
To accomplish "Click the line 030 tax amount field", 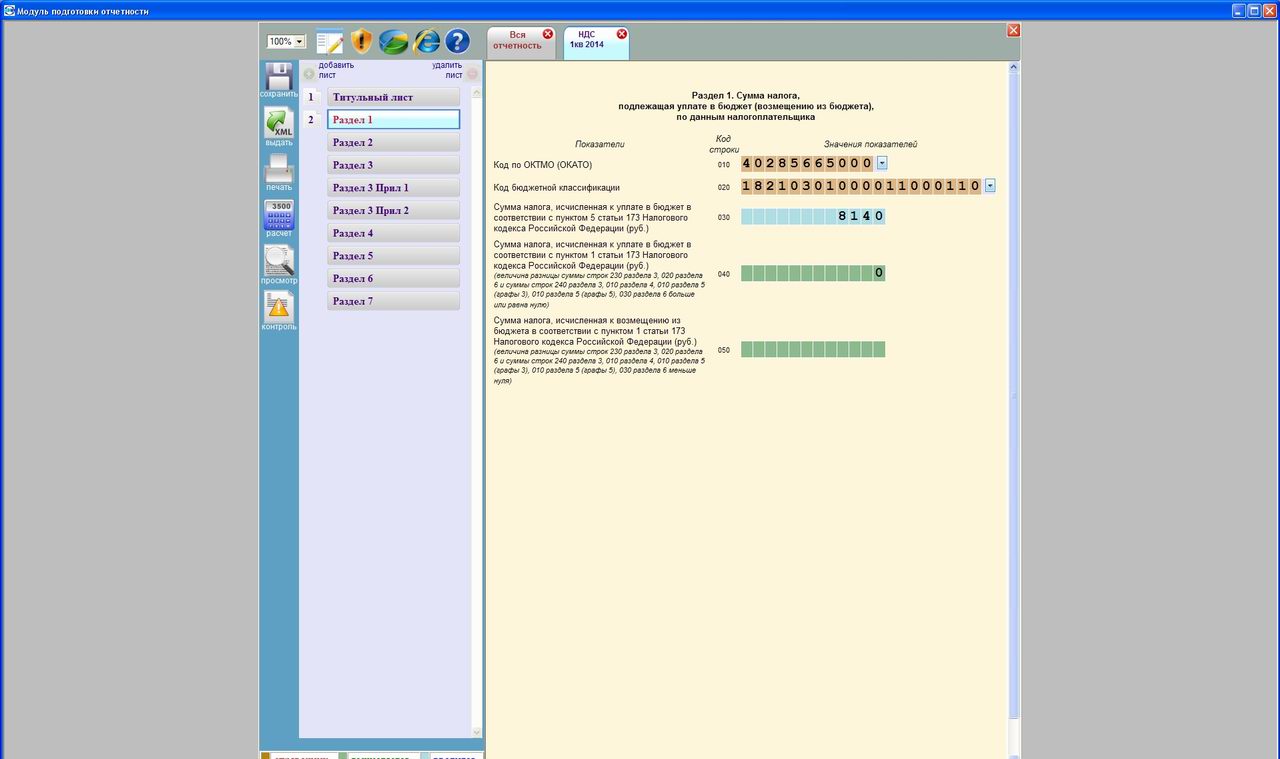I will [x=813, y=216].
